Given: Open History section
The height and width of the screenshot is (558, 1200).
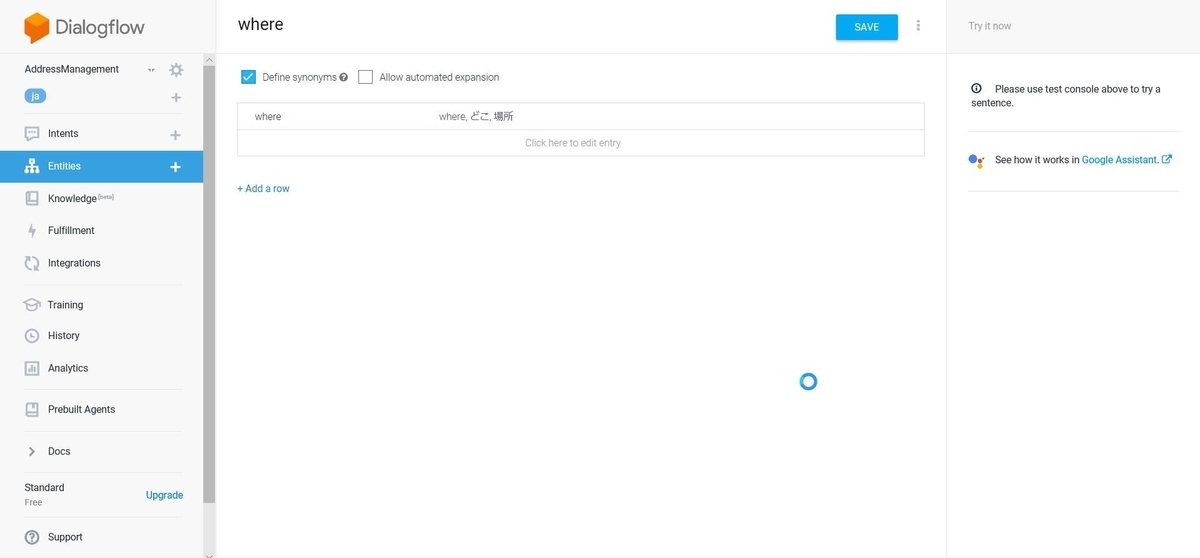Looking at the screenshot, I should coord(63,336).
